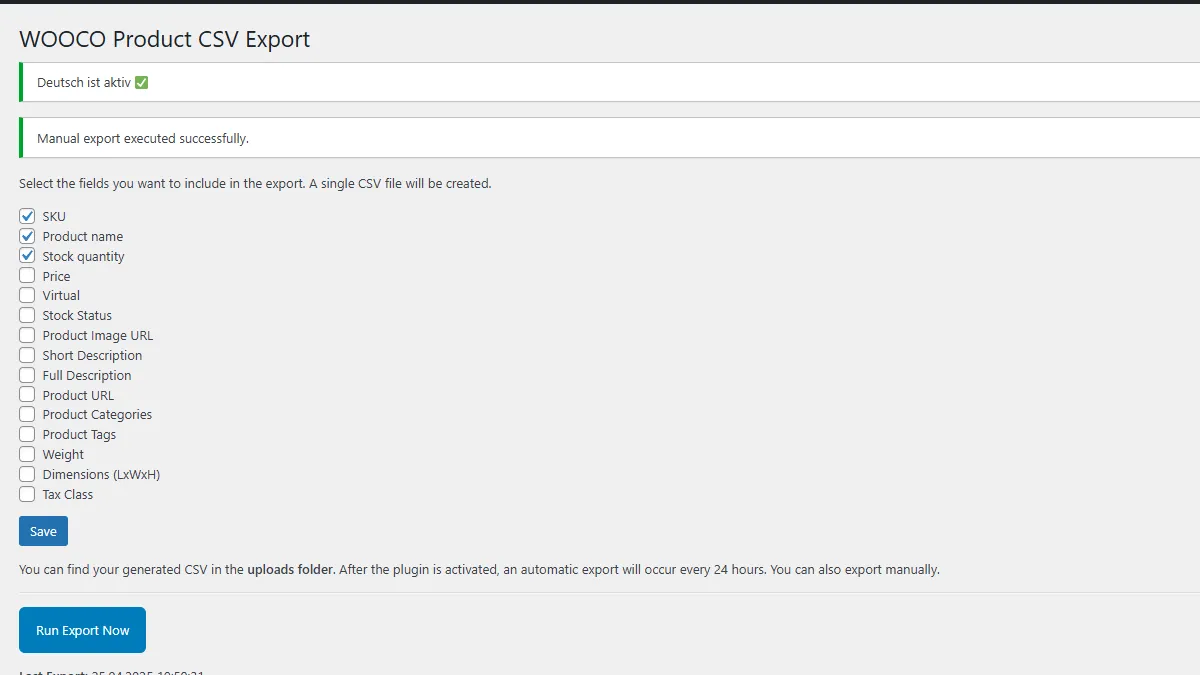Uncheck the SKU checkbox
1200x675 pixels.
point(27,216)
